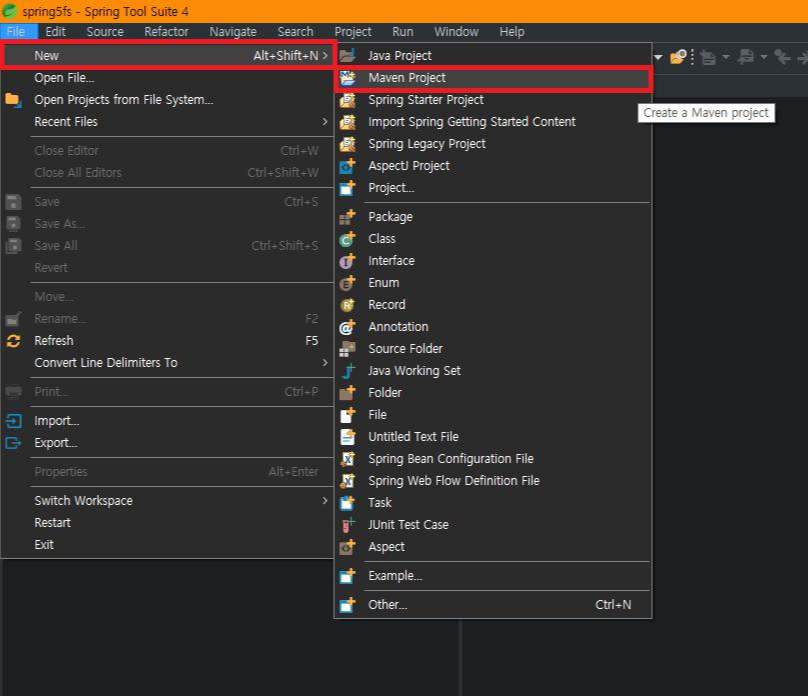This screenshot has width=808, height=696.
Task: Expand the New submenu arrow
Action: [x=325, y=56]
